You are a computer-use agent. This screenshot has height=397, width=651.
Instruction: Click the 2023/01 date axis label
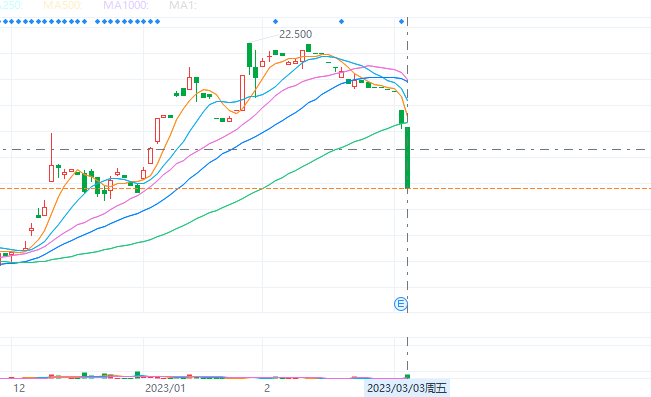point(165,388)
